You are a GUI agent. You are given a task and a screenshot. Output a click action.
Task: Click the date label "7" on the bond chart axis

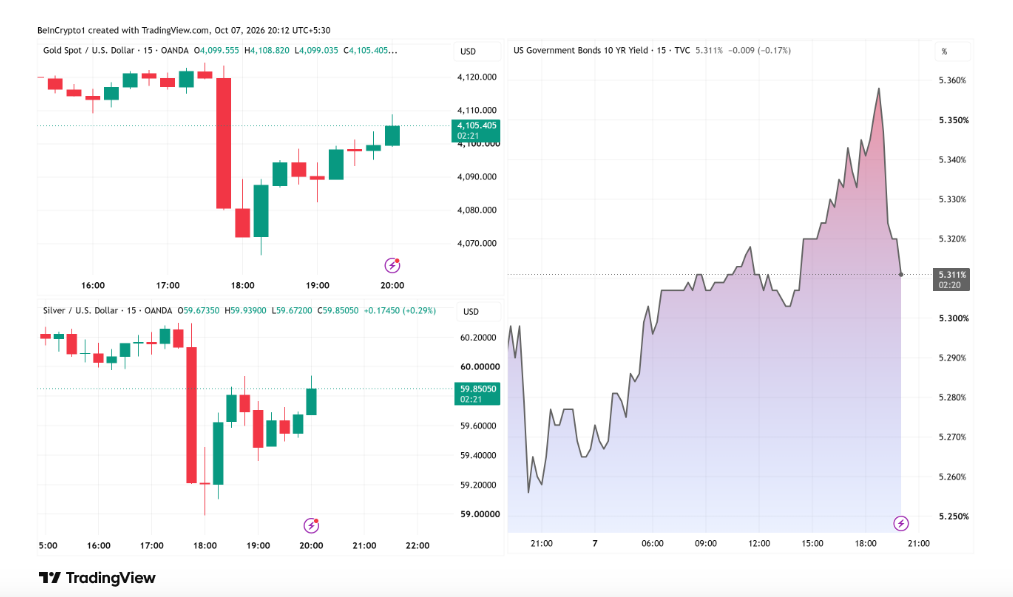(x=595, y=543)
